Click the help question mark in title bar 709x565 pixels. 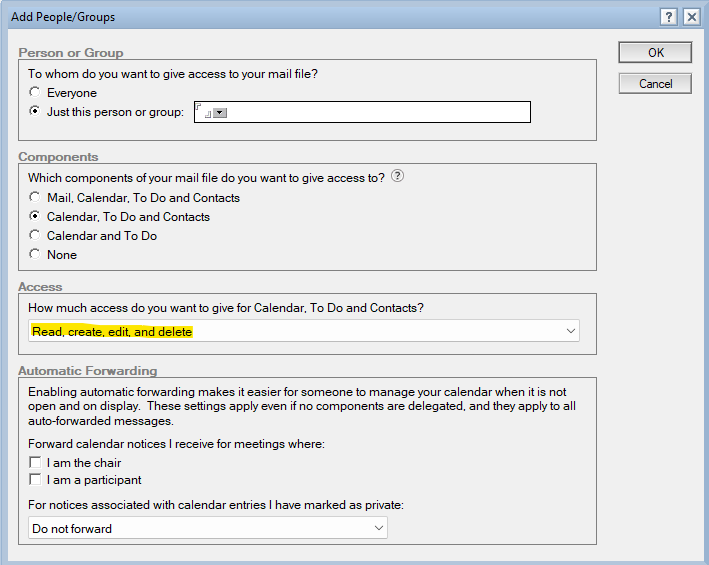coord(669,16)
